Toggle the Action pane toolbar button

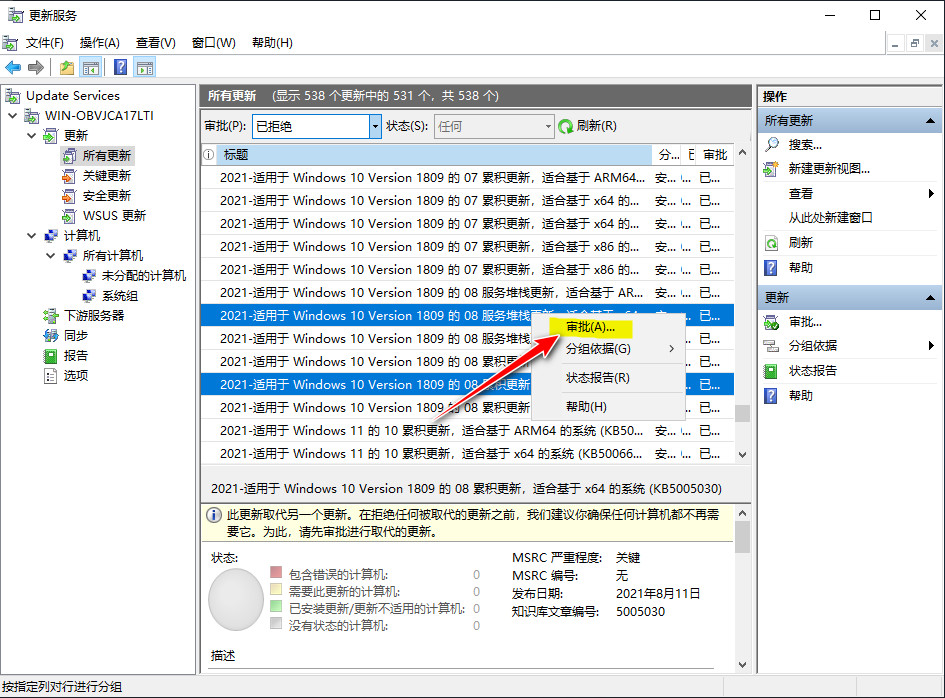click(145, 67)
